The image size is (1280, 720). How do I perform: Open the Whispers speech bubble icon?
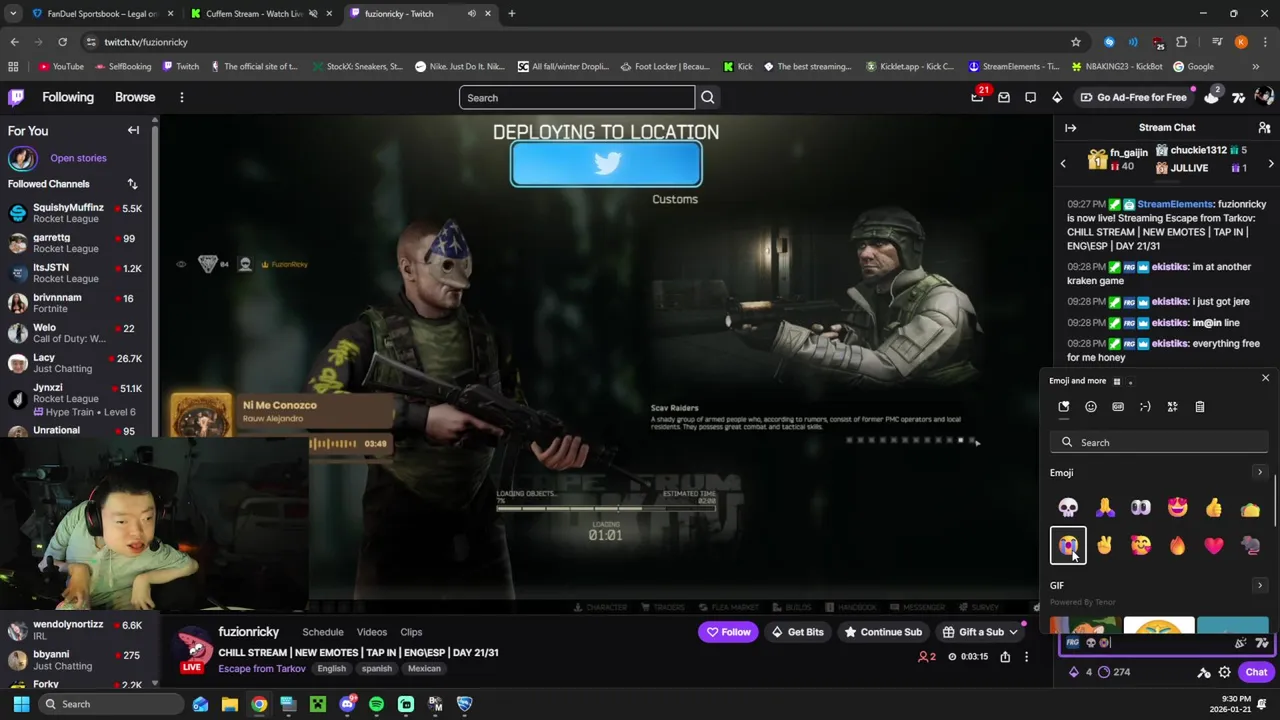1030,97
